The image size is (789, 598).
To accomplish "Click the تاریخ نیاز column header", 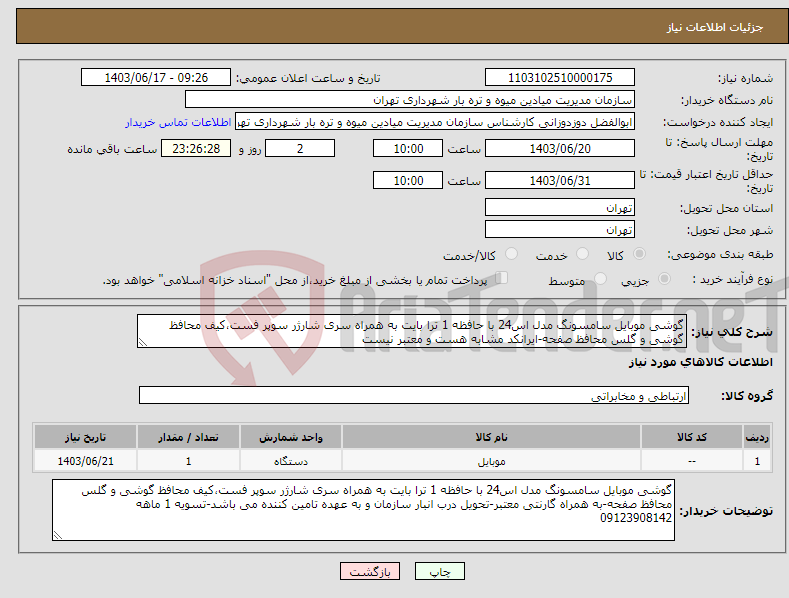I will click(x=86, y=437).
